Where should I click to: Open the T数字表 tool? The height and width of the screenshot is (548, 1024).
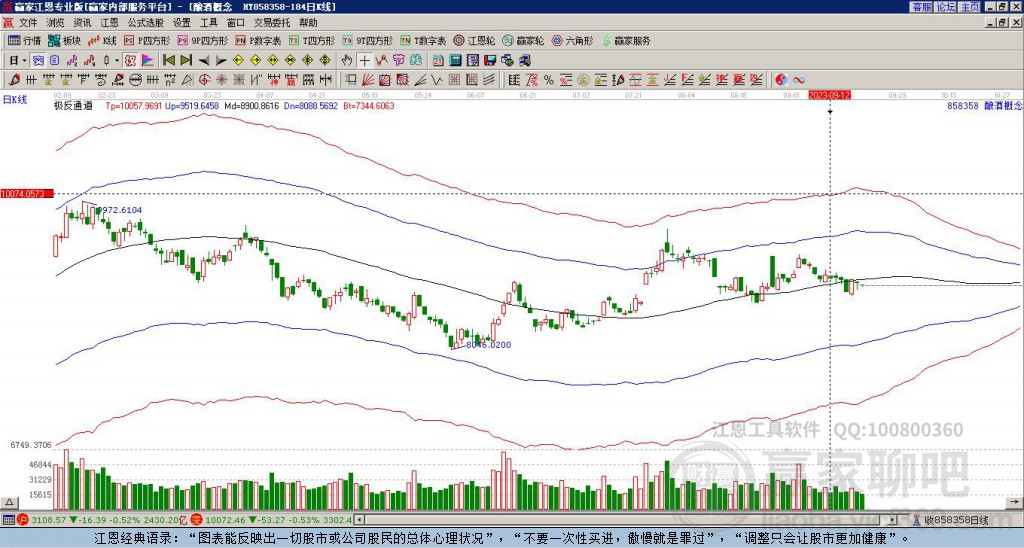pyautogui.click(x=423, y=40)
